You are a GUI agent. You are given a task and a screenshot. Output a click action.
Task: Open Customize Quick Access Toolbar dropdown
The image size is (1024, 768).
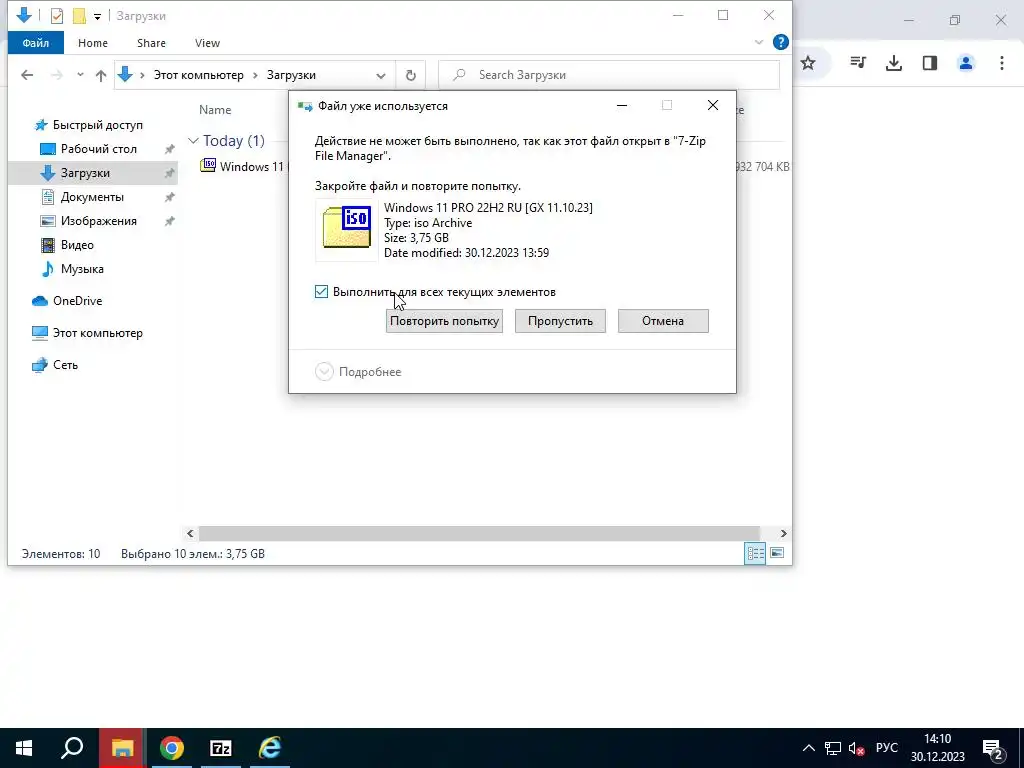click(97, 16)
